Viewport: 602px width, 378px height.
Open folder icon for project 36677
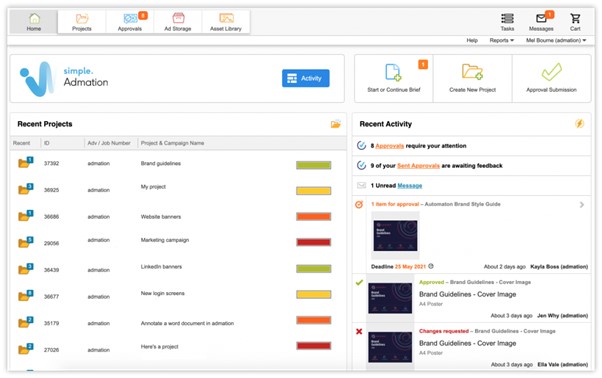pyautogui.click(x=25, y=296)
